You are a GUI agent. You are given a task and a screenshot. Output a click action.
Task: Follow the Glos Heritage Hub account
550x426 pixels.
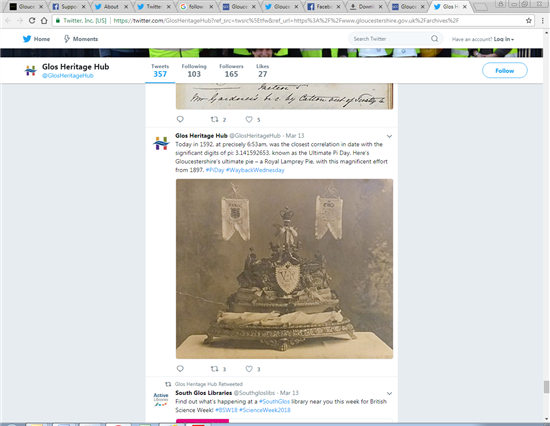pyautogui.click(x=504, y=71)
